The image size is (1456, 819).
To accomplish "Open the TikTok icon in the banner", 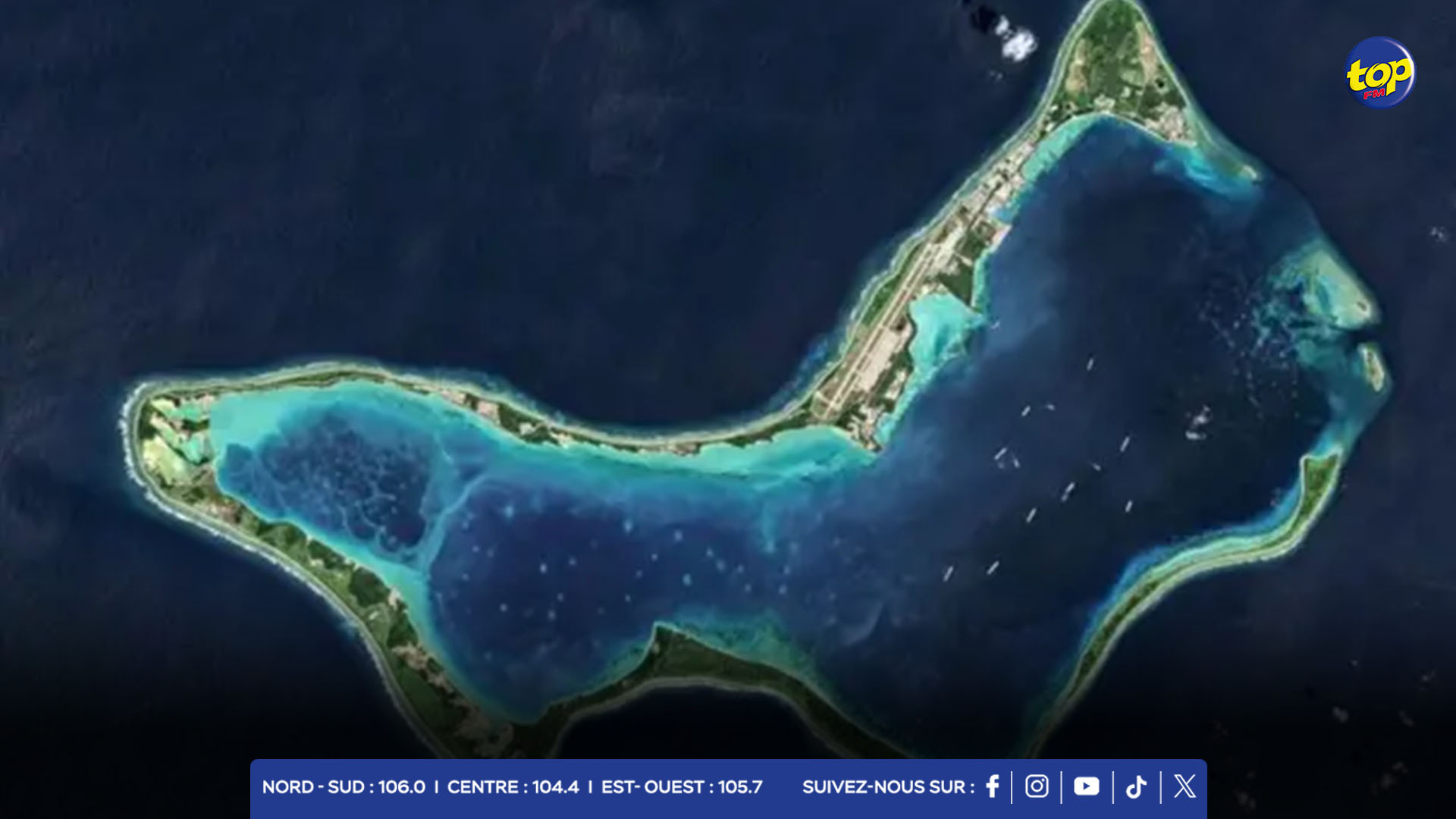I will pyautogui.click(x=1136, y=787).
